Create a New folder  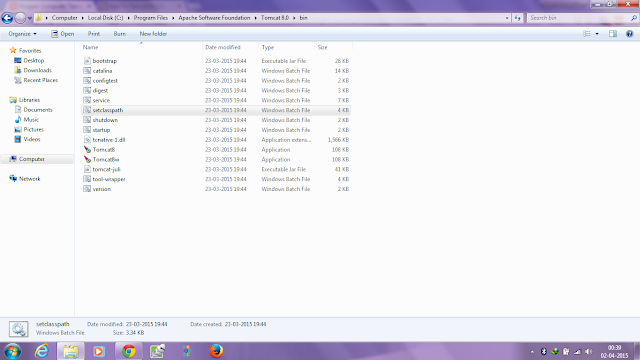point(153,34)
